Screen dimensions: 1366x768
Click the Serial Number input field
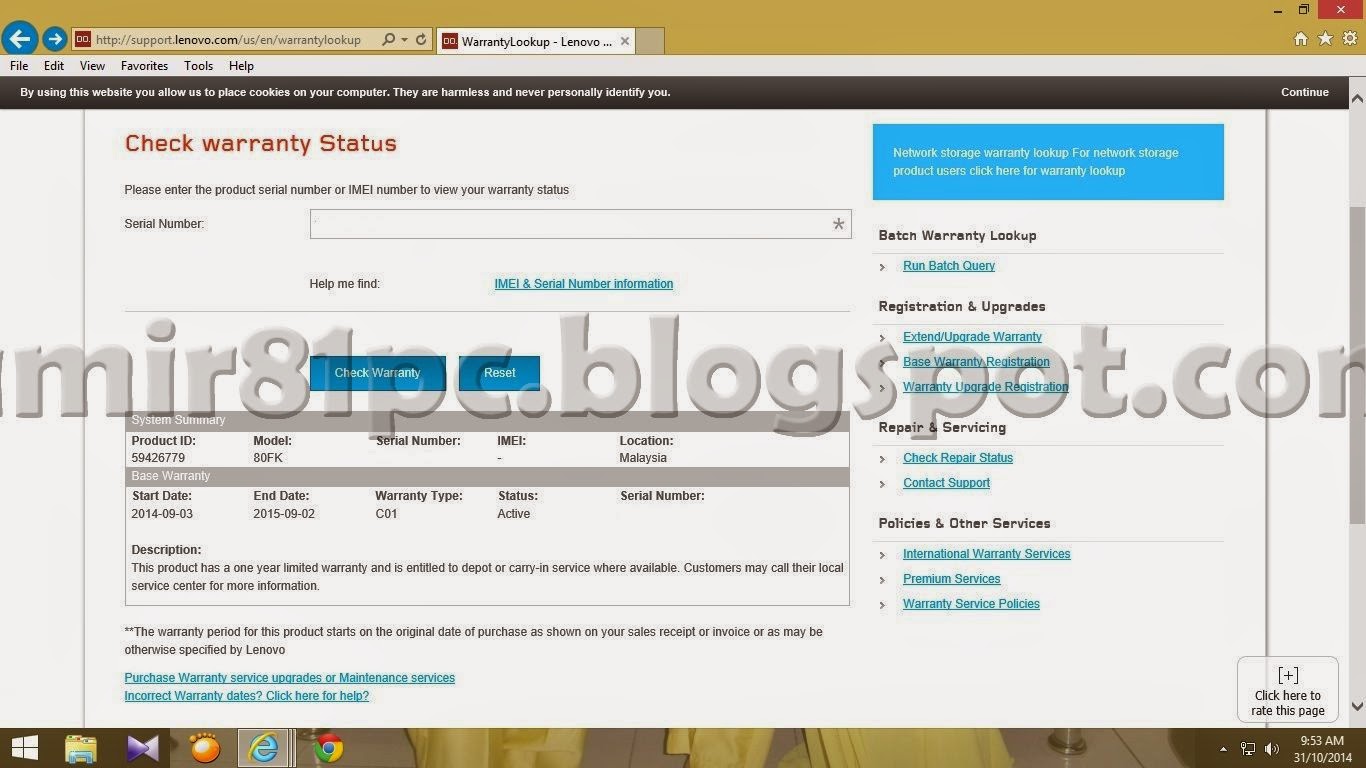click(x=580, y=224)
